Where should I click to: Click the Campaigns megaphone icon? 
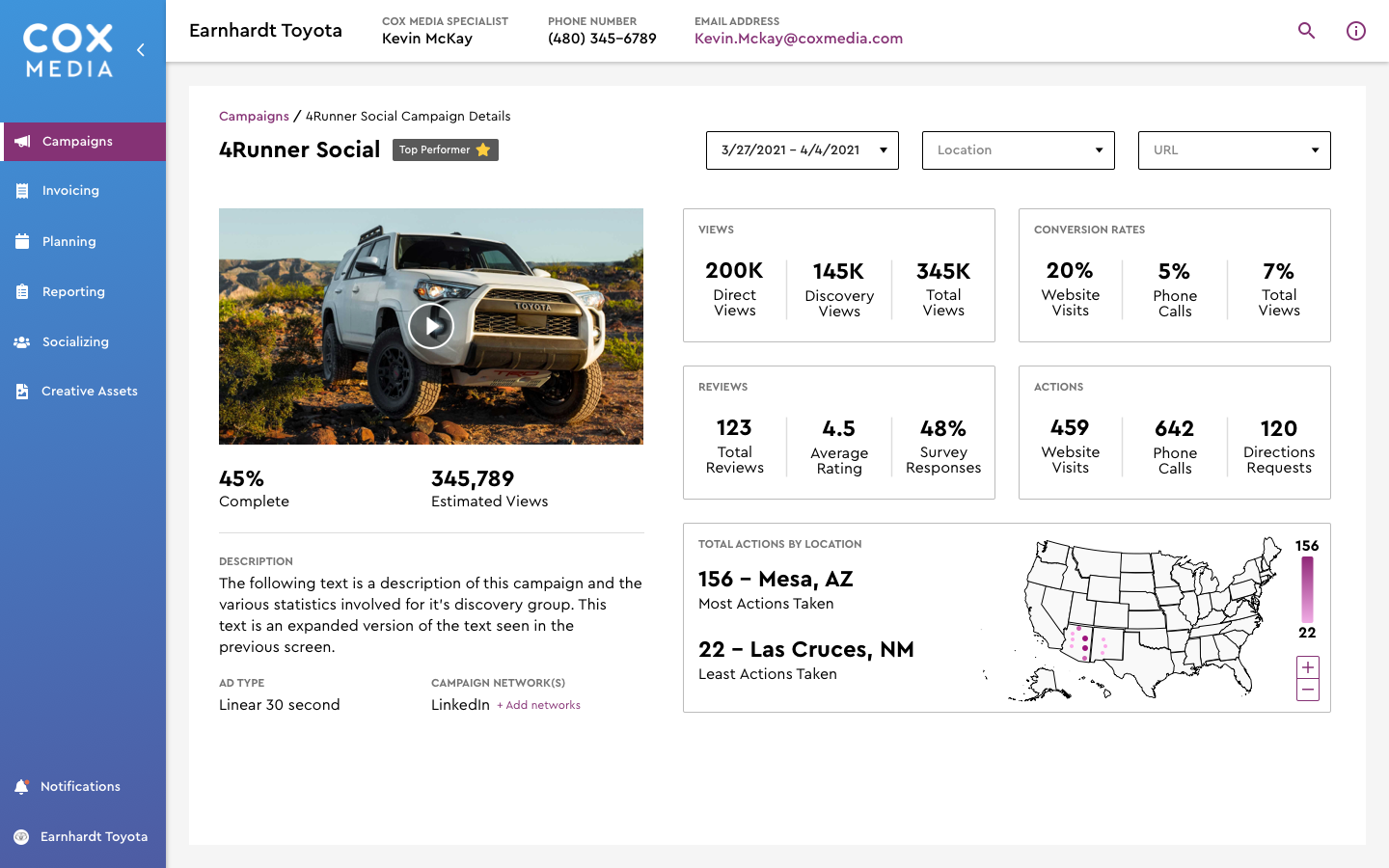click(22, 142)
